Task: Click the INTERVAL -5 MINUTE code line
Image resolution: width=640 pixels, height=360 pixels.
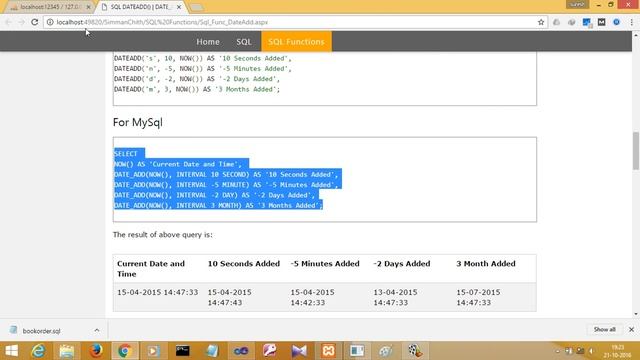Action: coord(226,185)
